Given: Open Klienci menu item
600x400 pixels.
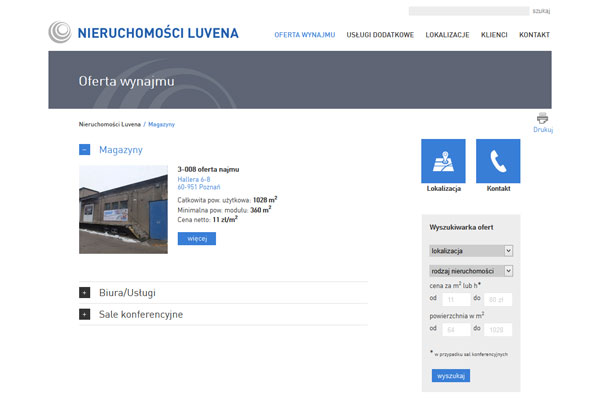Looking at the screenshot, I should (x=494, y=35).
